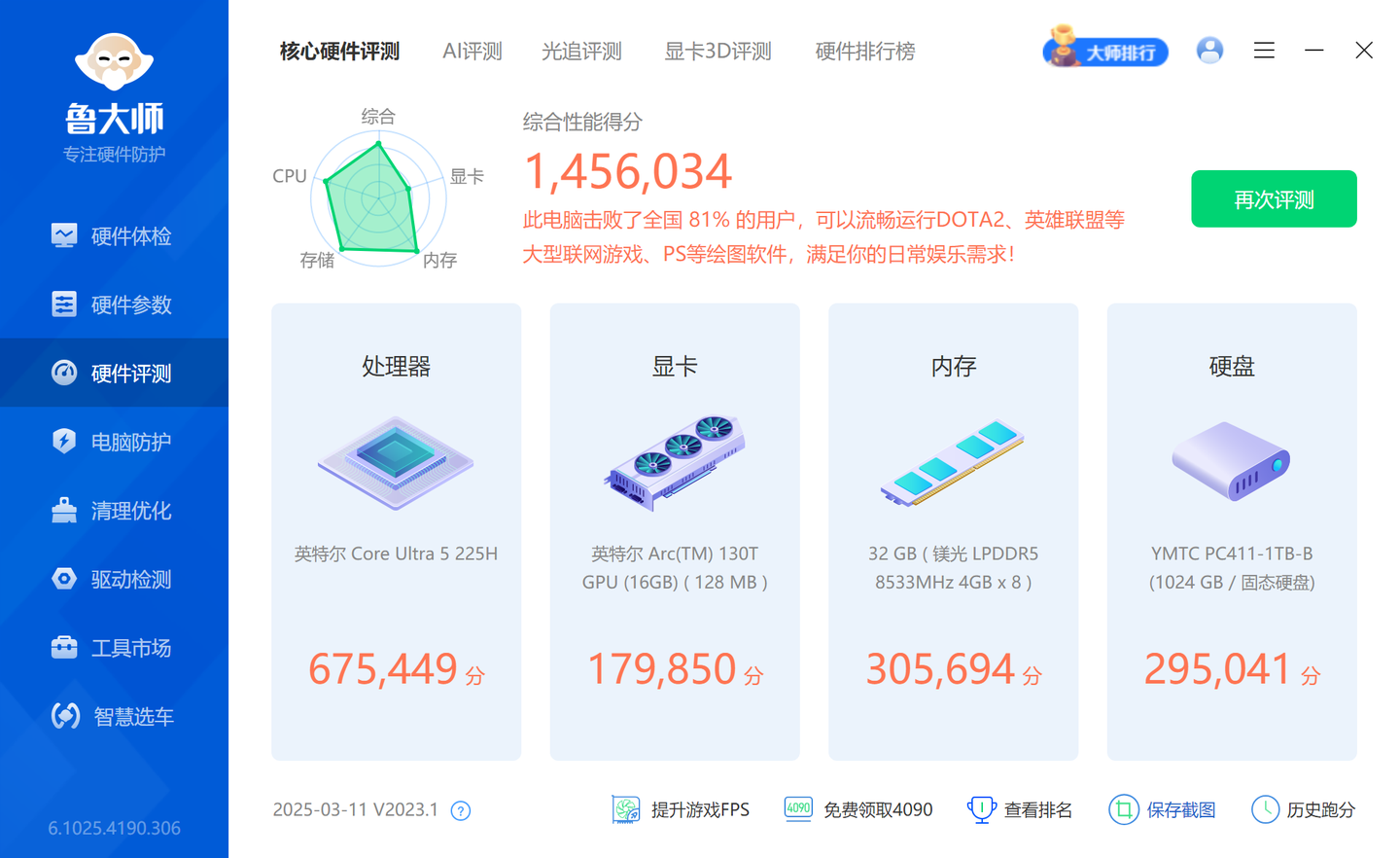The image size is (1400, 858).
Task: Open 智慧选车 in the sidebar
Action: click(x=114, y=716)
